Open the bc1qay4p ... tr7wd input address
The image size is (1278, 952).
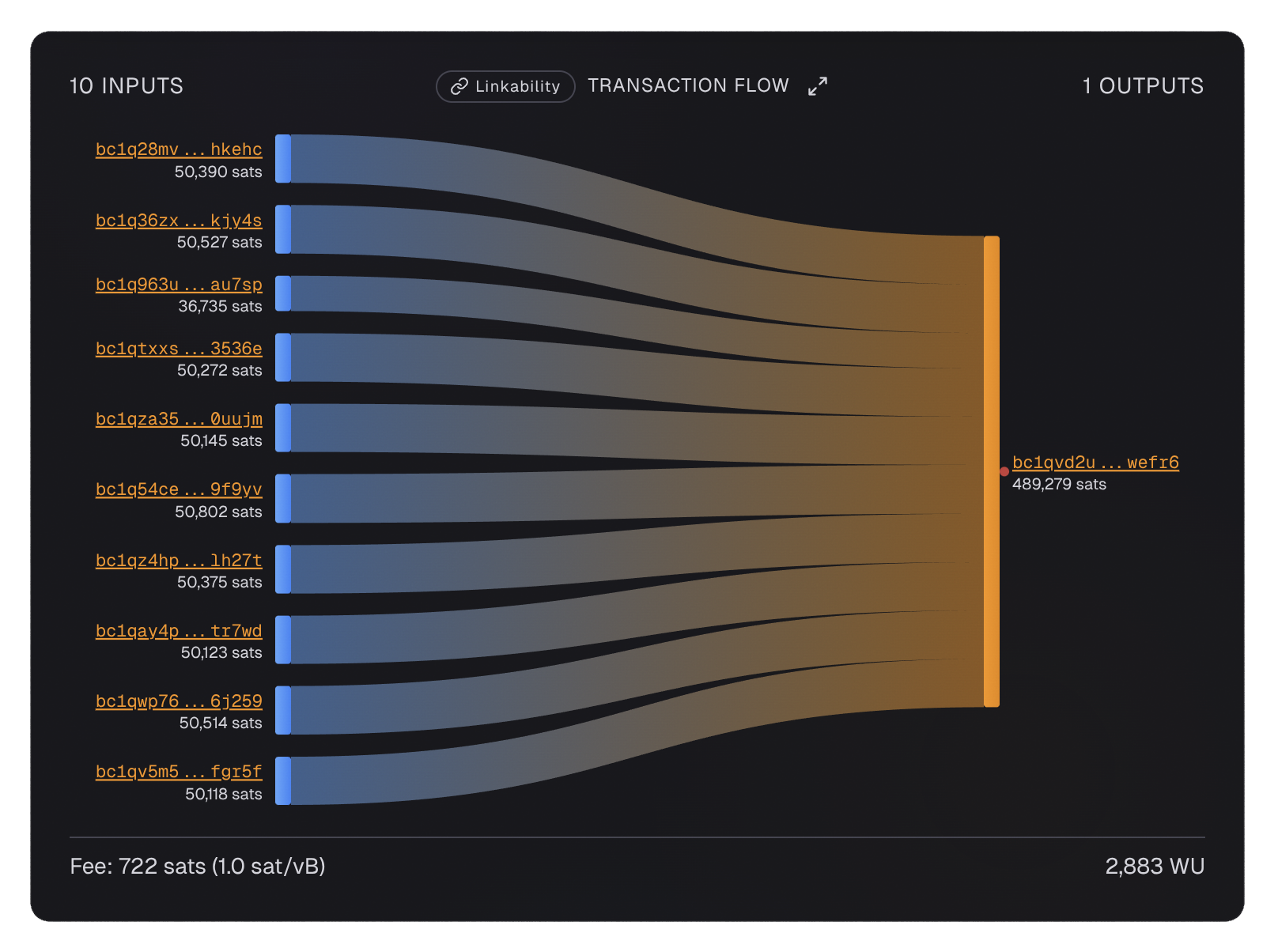(179, 631)
